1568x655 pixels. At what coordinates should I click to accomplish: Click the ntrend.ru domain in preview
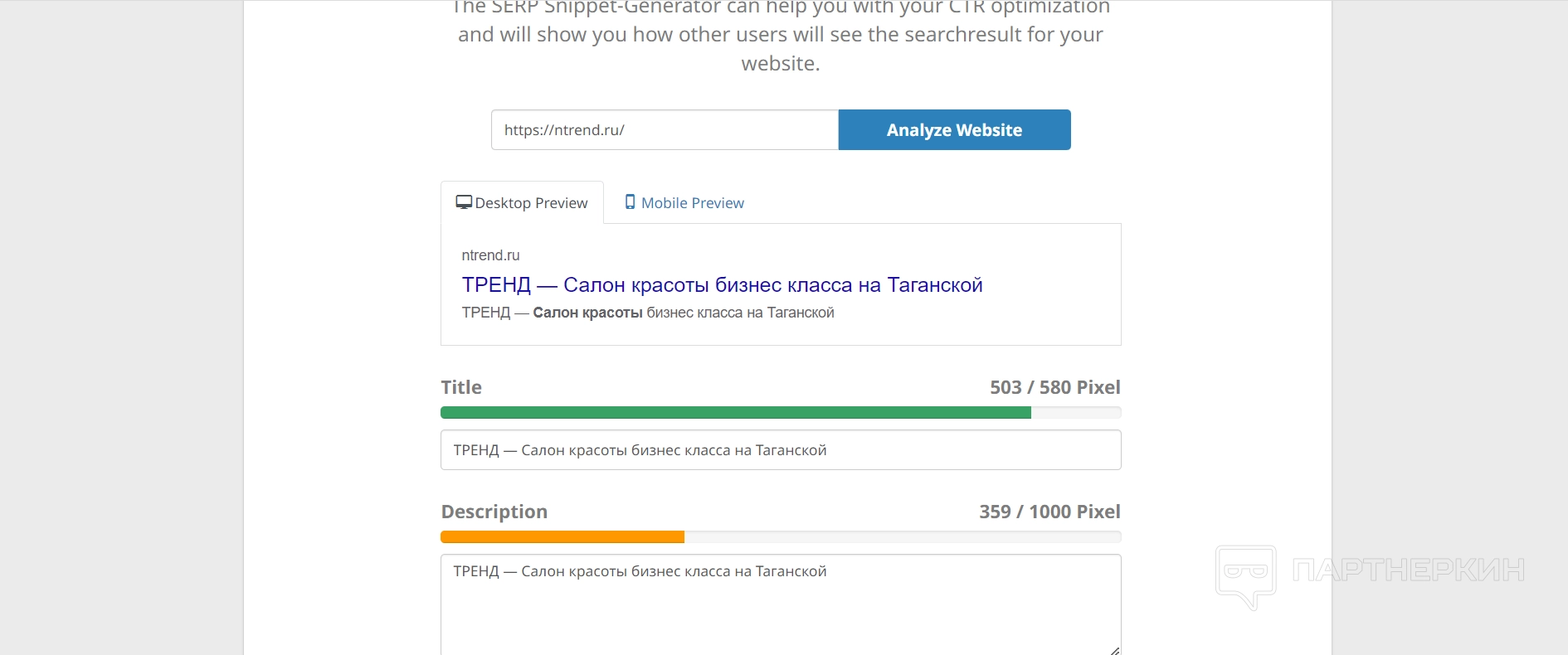pos(490,255)
